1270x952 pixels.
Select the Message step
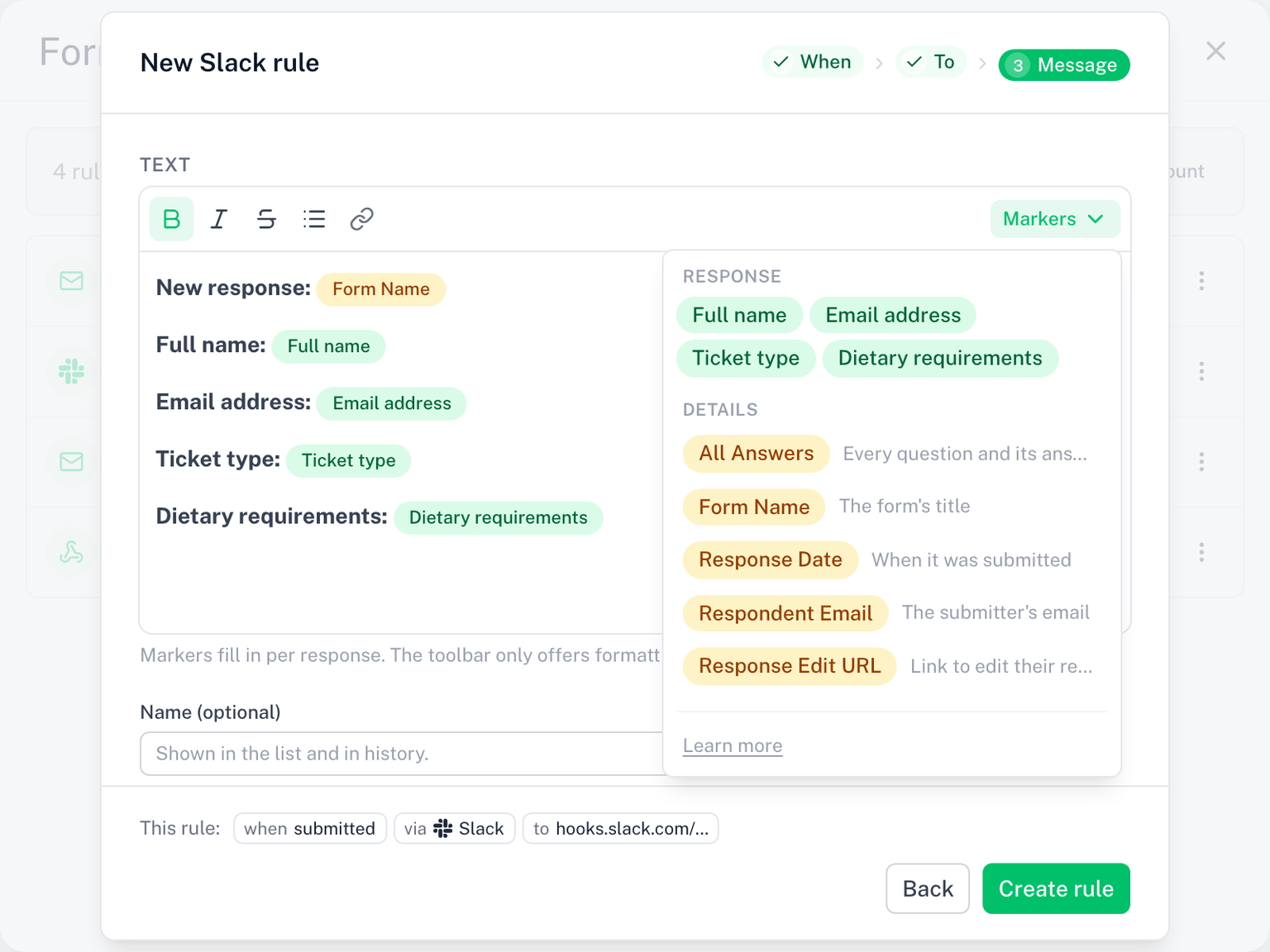point(1064,65)
